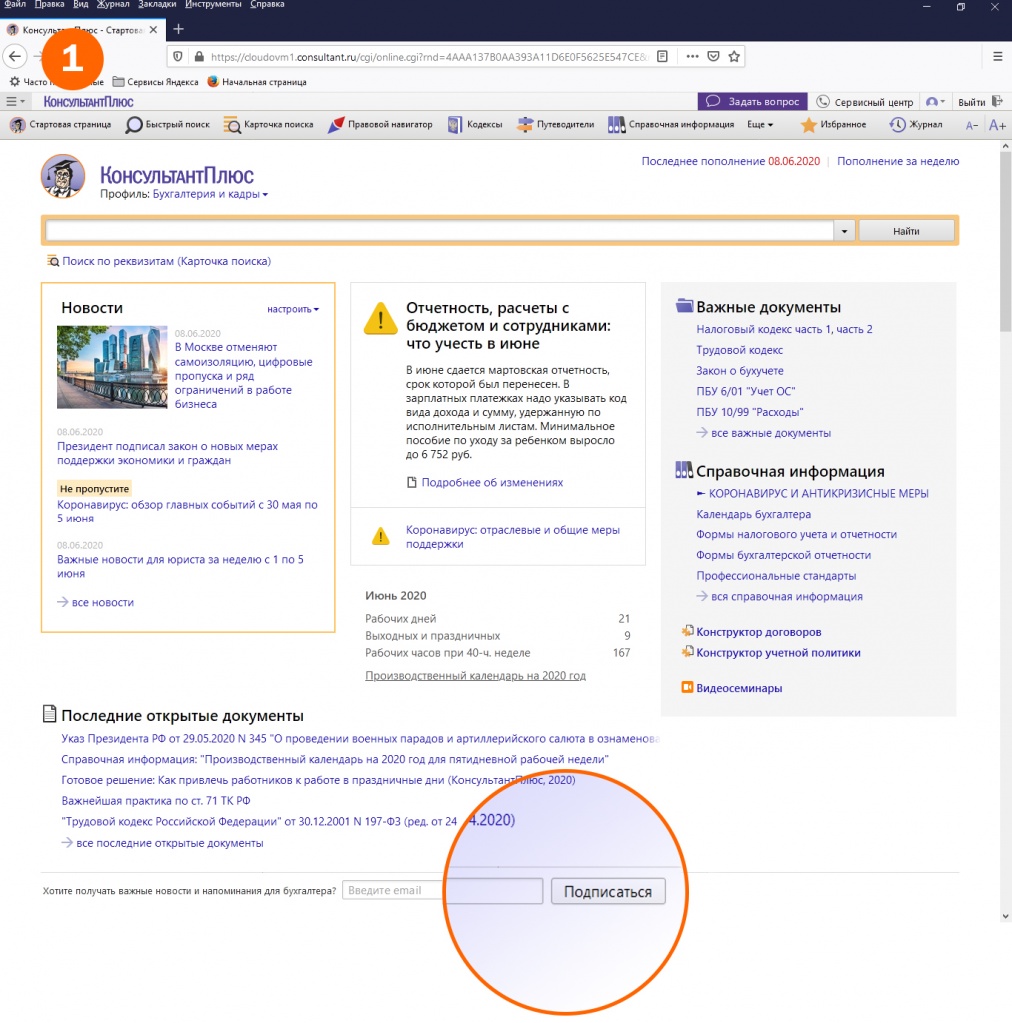This screenshot has width=1012, height=1023.
Task: Increase font size with A+ button
Action: coord(996,125)
